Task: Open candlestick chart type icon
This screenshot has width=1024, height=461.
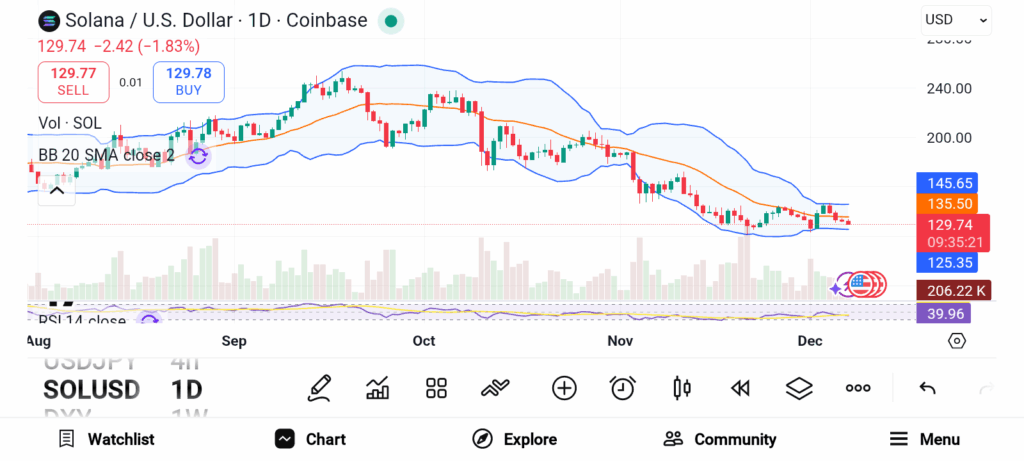Action: 682,388
